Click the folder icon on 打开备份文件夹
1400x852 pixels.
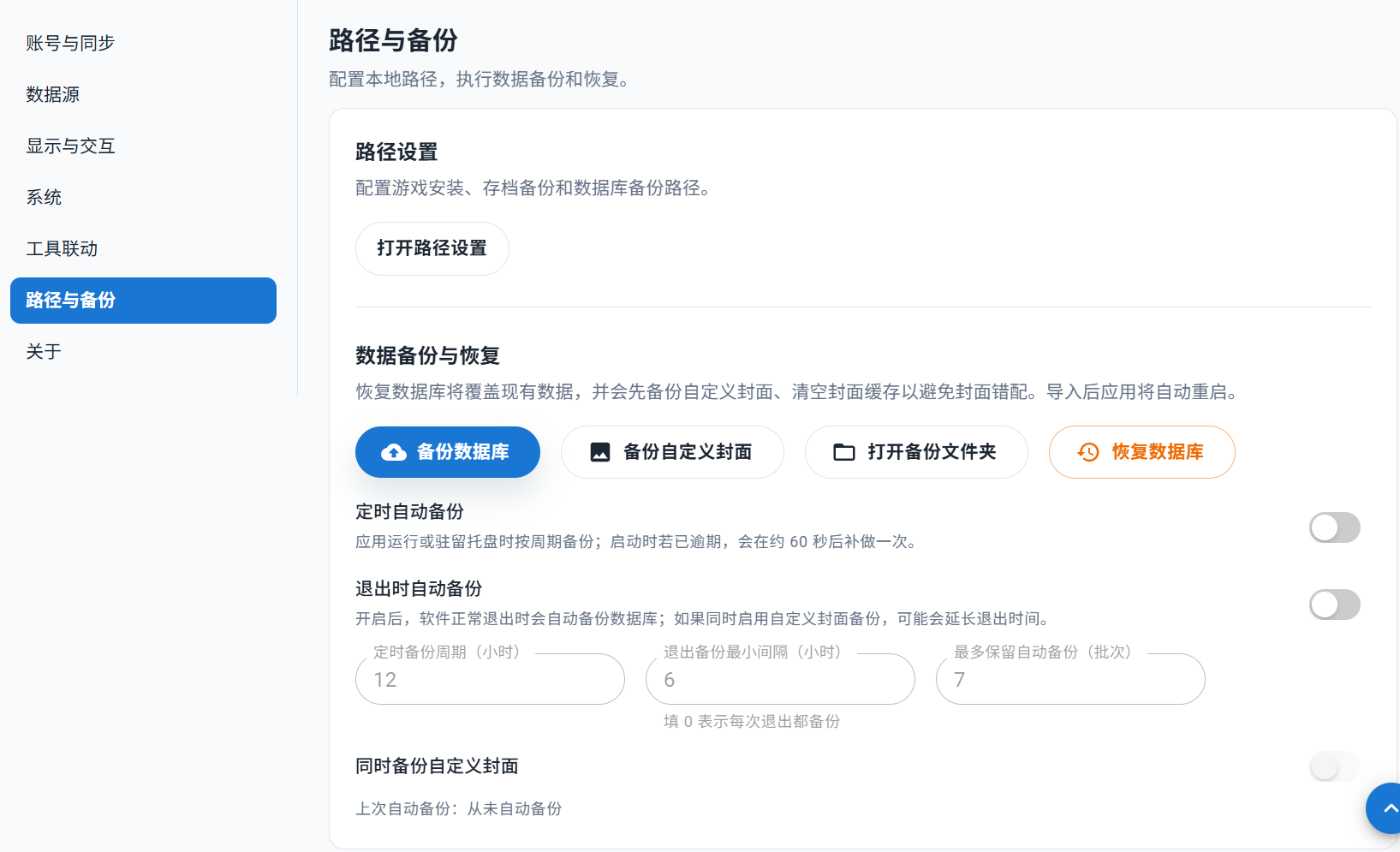point(844,452)
